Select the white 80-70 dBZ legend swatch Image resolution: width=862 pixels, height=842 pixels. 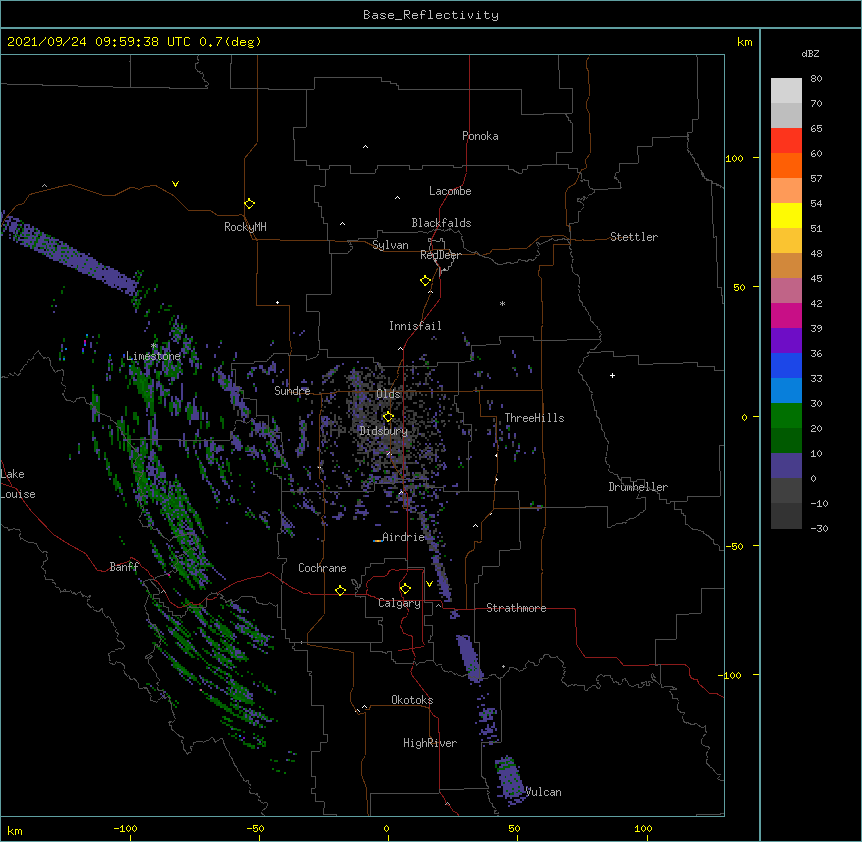(786, 91)
